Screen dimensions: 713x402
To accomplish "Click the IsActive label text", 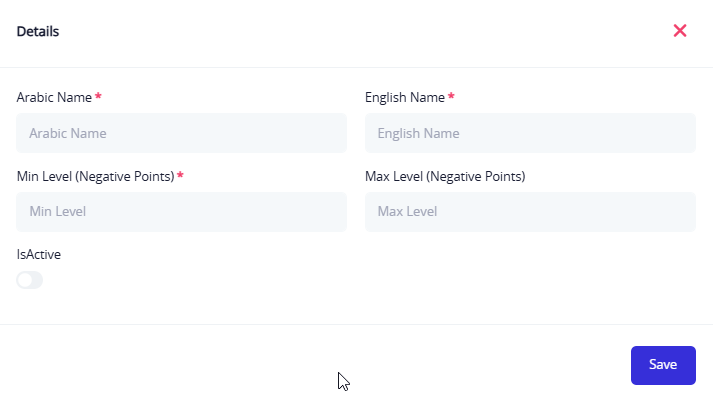I will tap(39, 255).
